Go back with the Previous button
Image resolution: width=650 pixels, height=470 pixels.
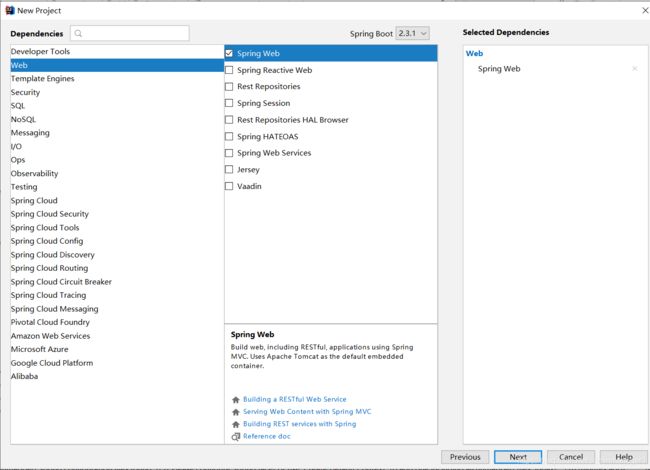click(x=465, y=456)
